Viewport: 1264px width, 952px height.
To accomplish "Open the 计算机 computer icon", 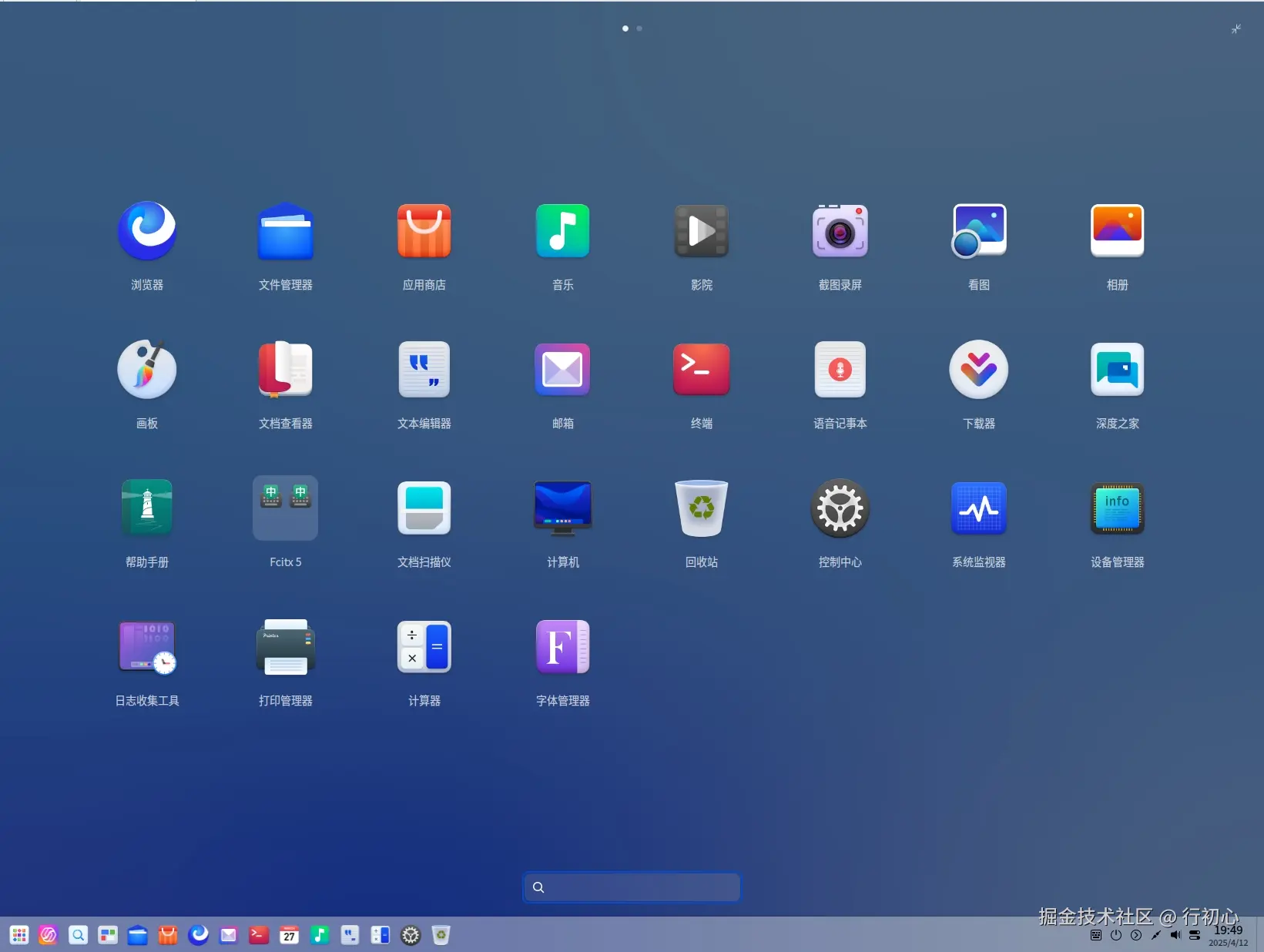I will click(x=563, y=508).
